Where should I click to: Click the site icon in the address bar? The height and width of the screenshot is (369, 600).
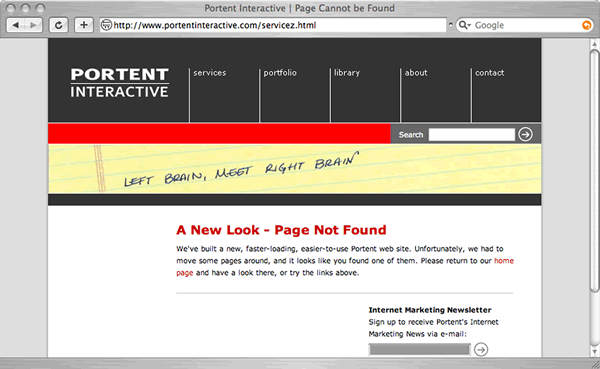tap(106, 25)
